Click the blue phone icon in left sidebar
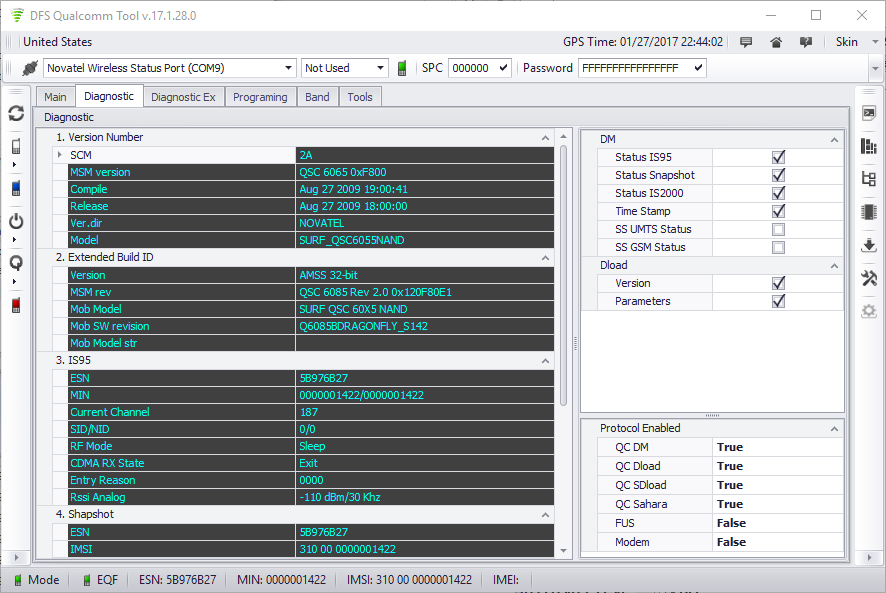The width and height of the screenshot is (886, 593). pos(16,188)
